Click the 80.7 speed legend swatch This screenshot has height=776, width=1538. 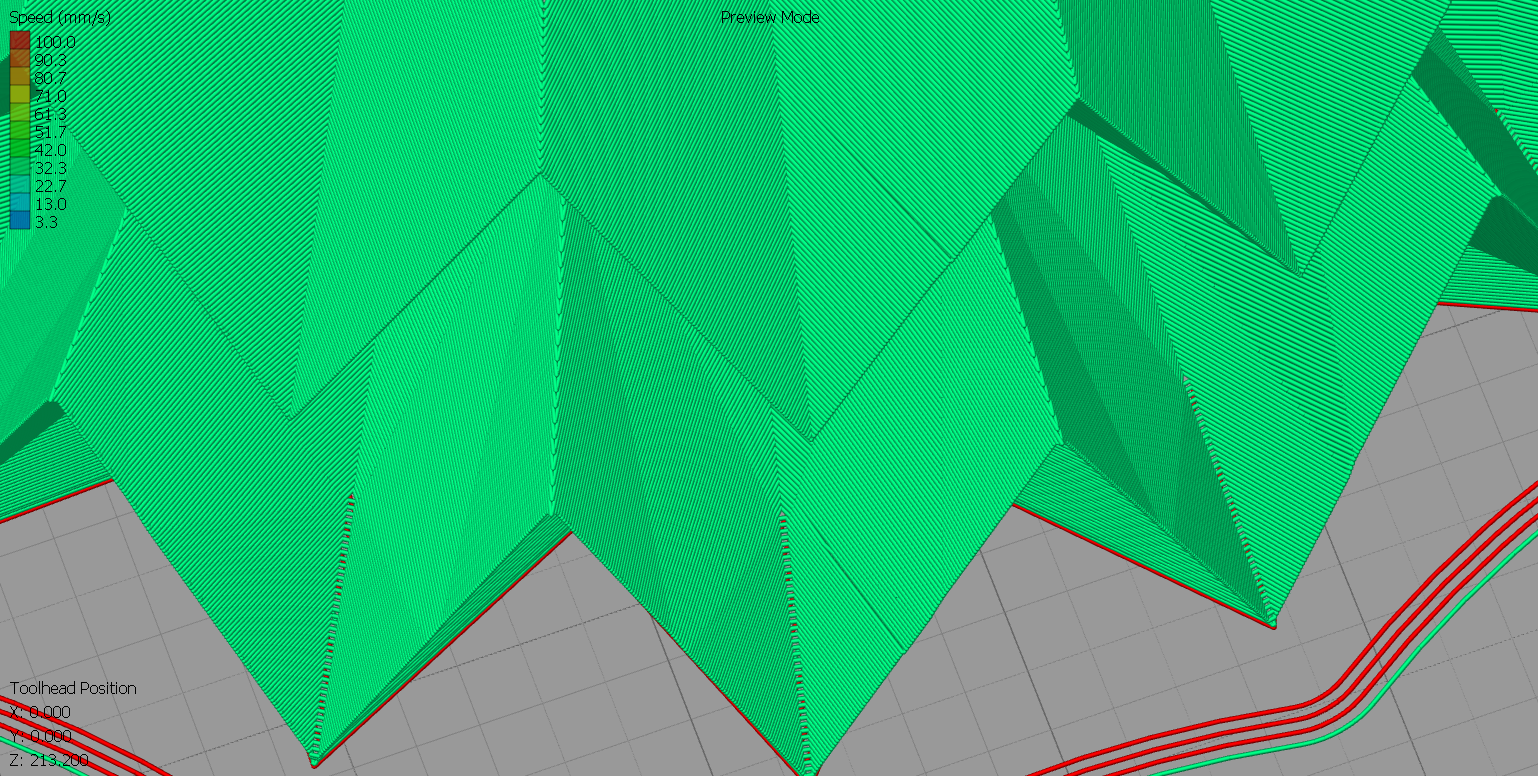coord(20,77)
